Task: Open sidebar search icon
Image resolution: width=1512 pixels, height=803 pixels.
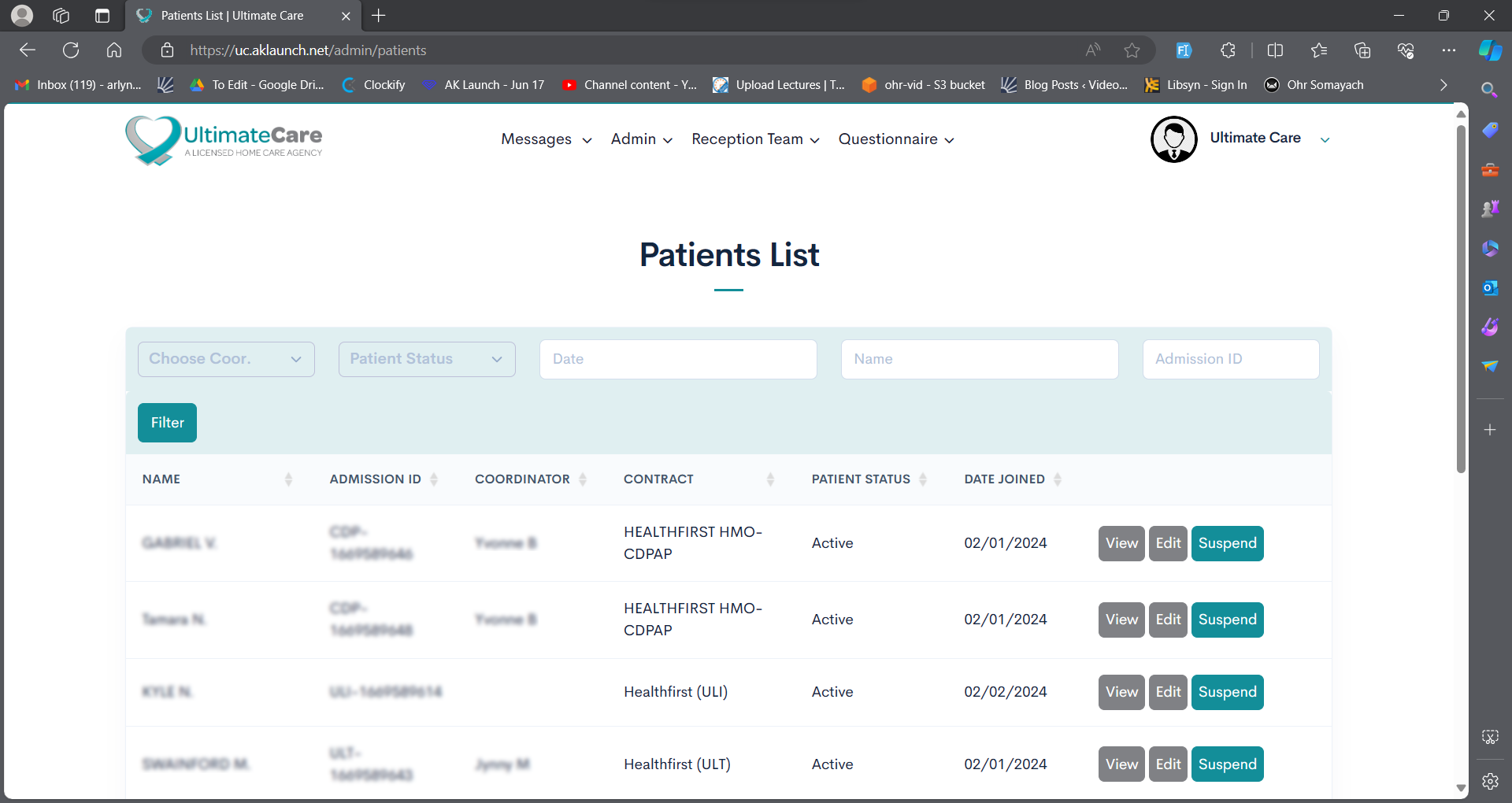Action: click(x=1489, y=90)
